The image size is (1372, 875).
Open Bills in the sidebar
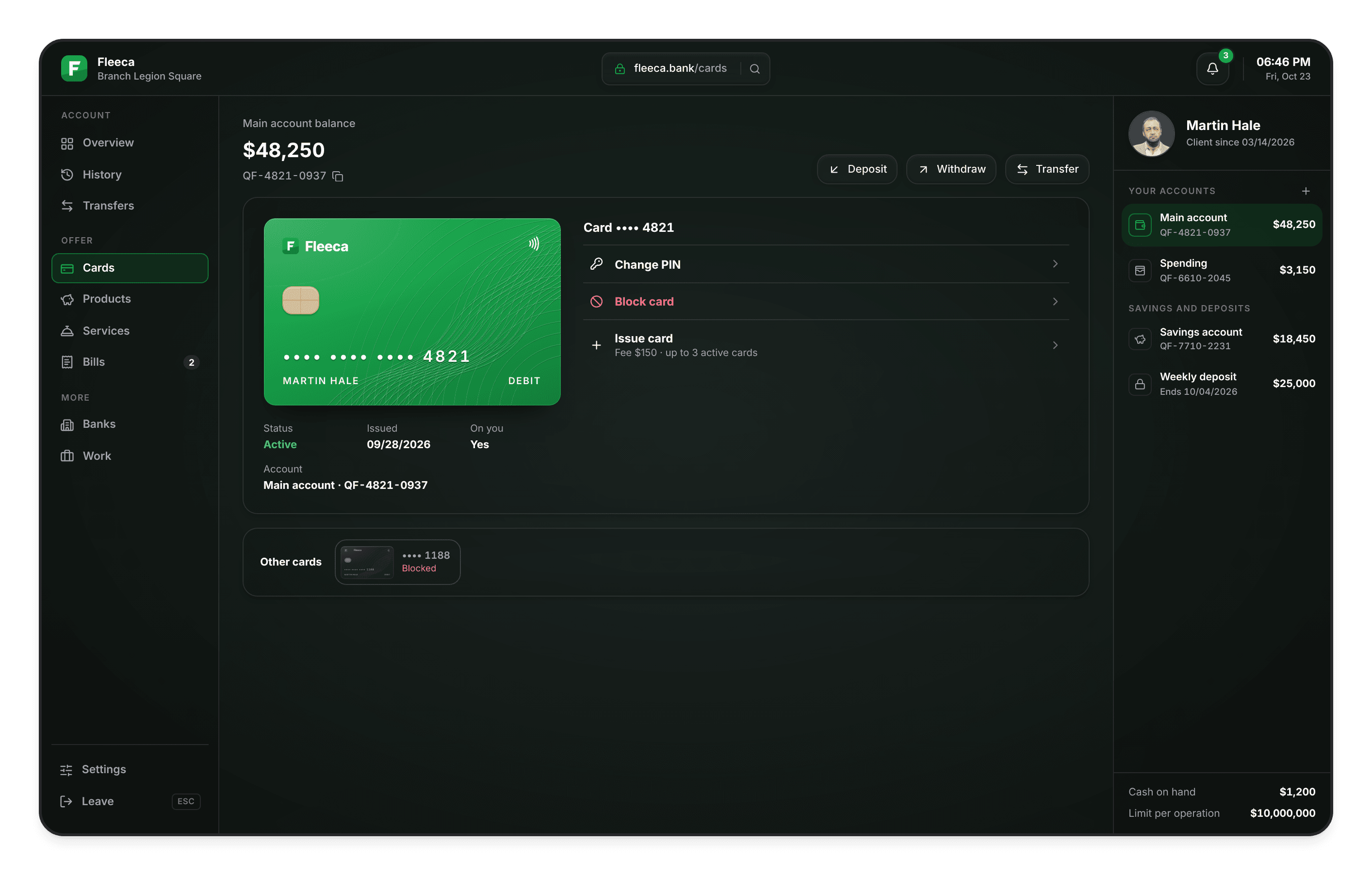click(130, 362)
